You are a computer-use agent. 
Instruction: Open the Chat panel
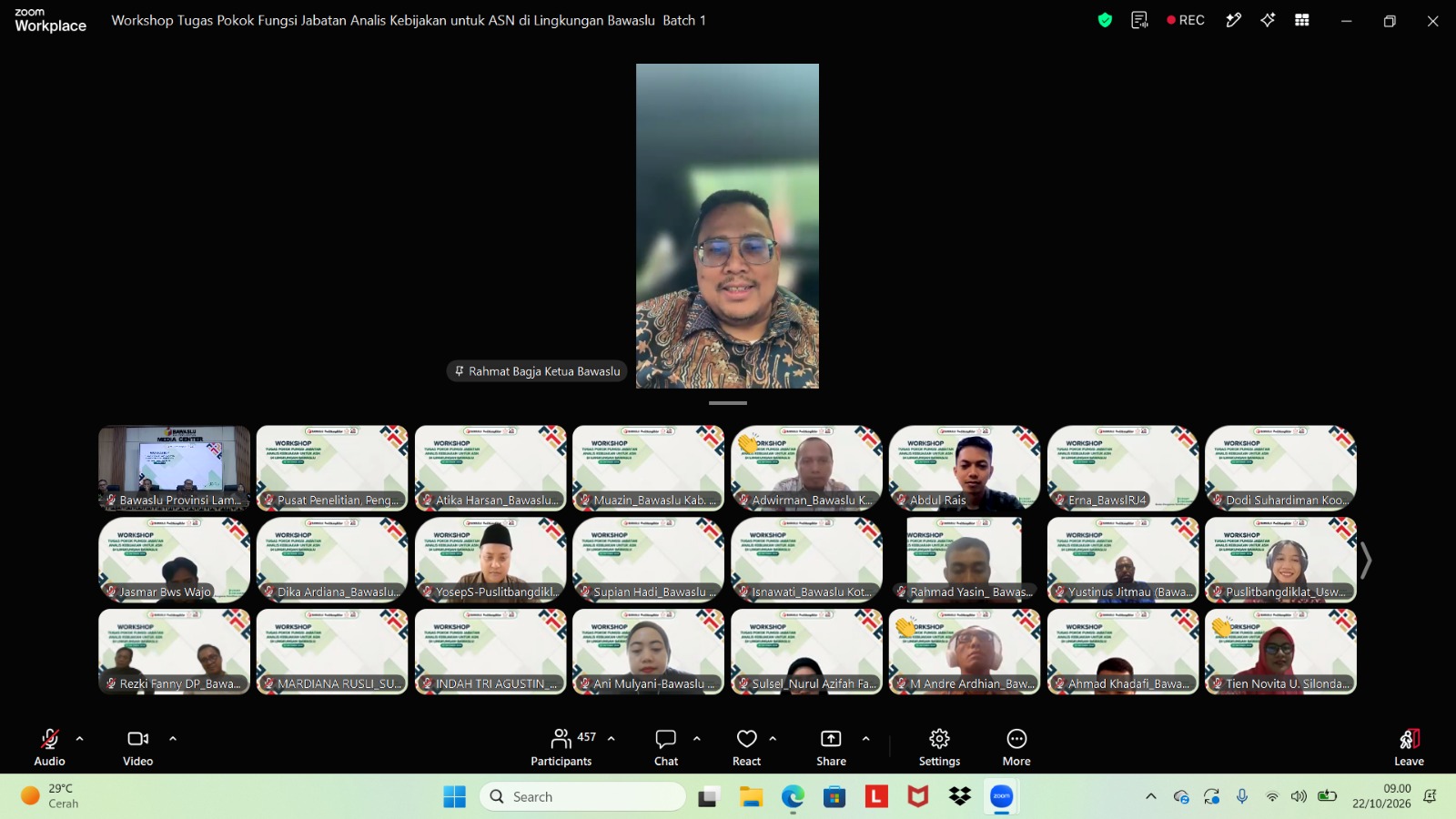coord(666,747)
